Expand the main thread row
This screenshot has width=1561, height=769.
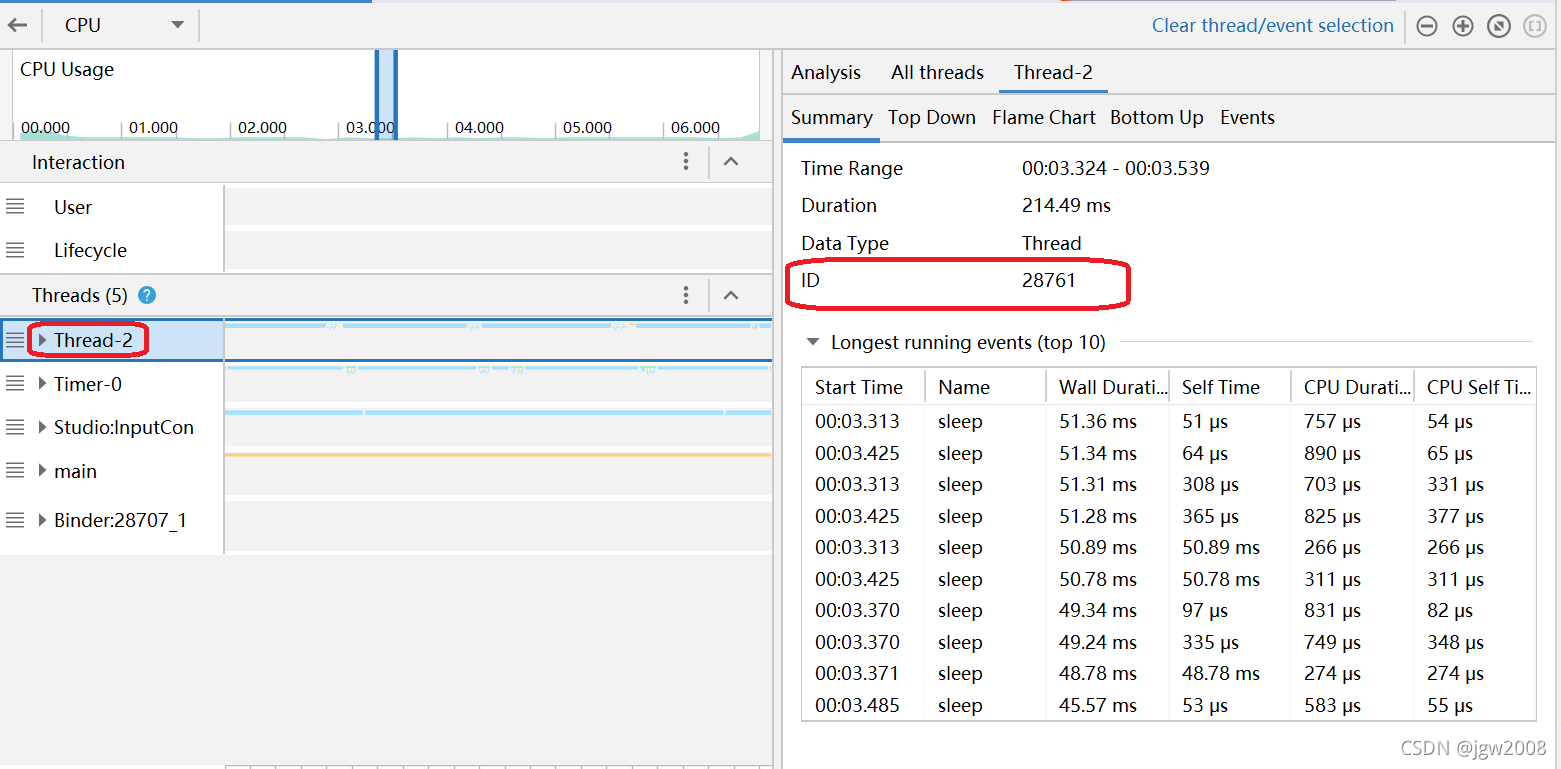coord(42,470)
